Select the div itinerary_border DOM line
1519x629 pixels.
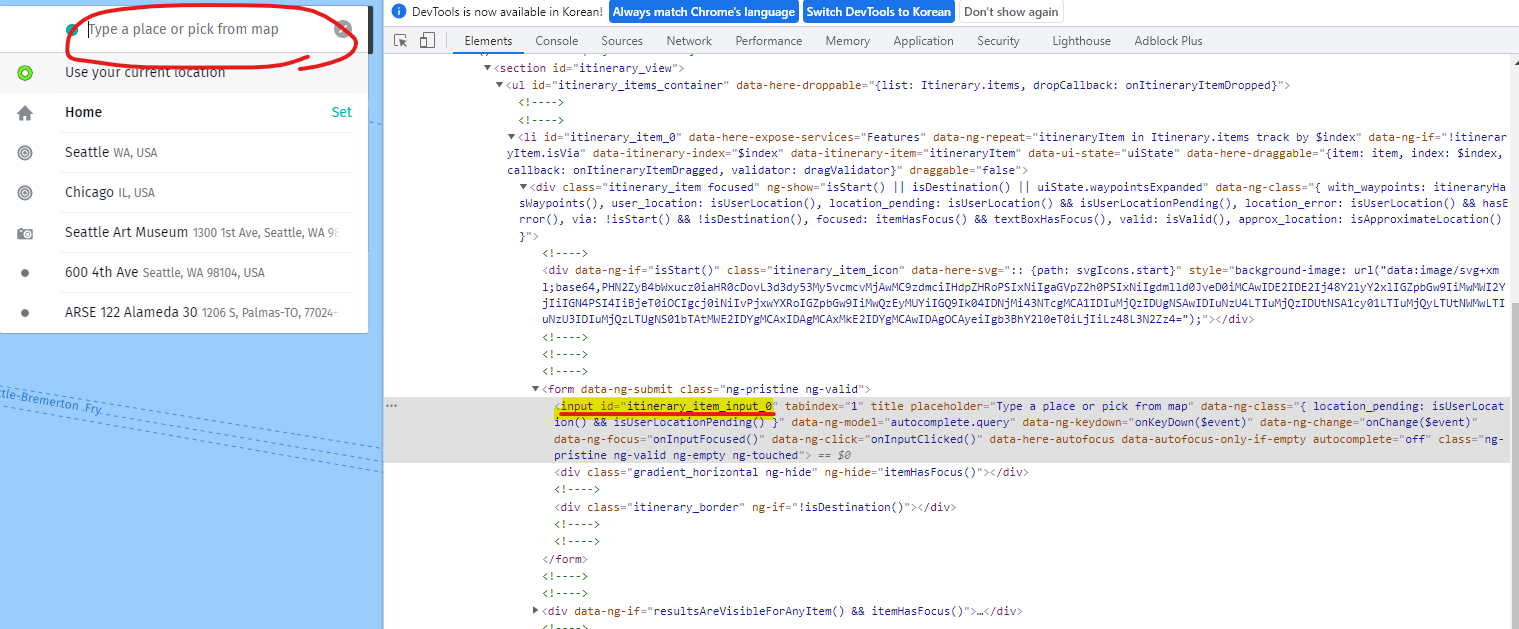click(x=756, y=507)
